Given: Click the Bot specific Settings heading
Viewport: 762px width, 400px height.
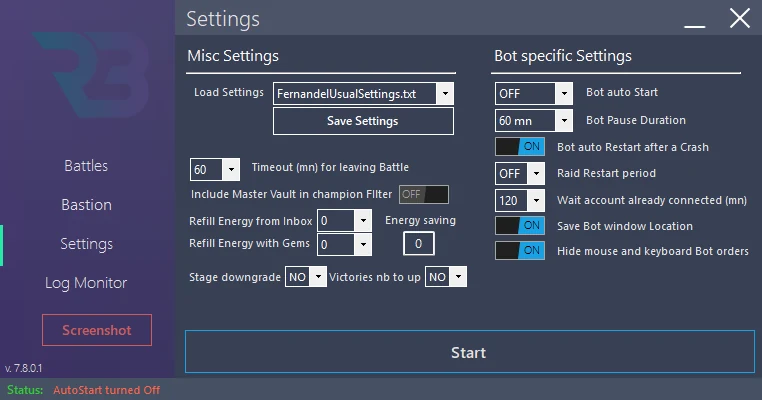Looking at the screenshot, I should [x=563, y=56].
